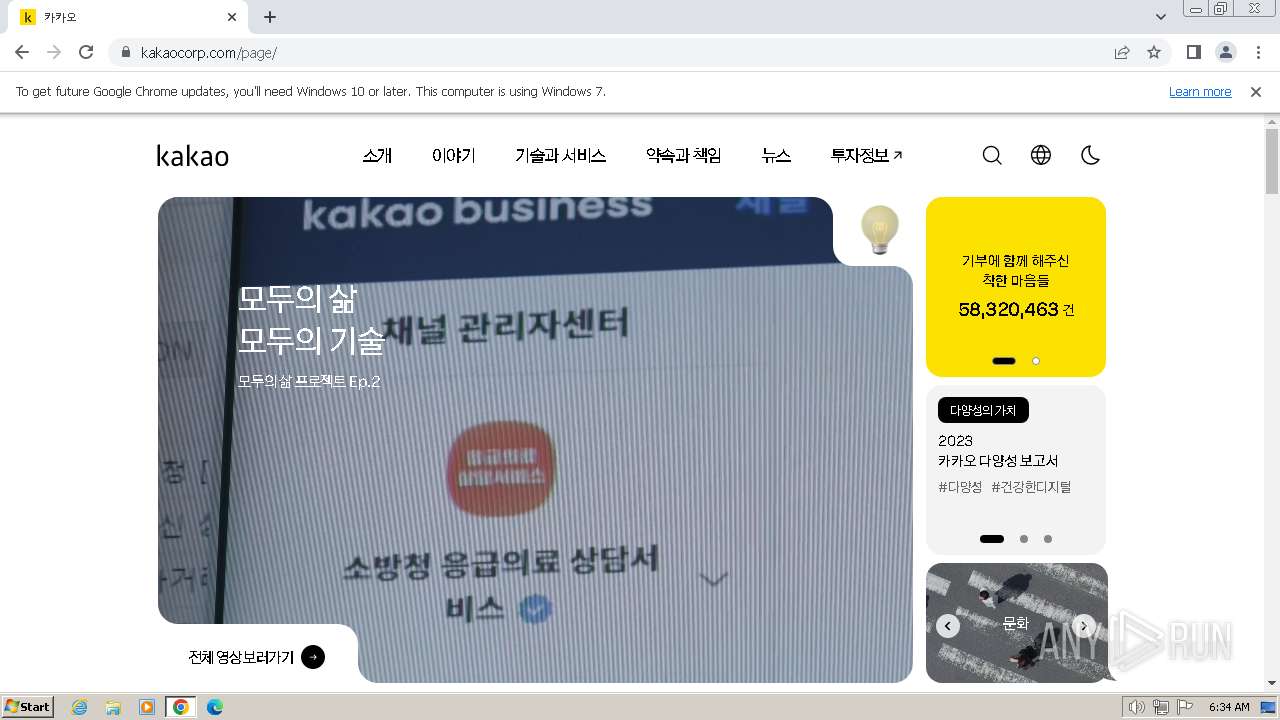Open the tab search dropdown arrow

click(1161, 17)
